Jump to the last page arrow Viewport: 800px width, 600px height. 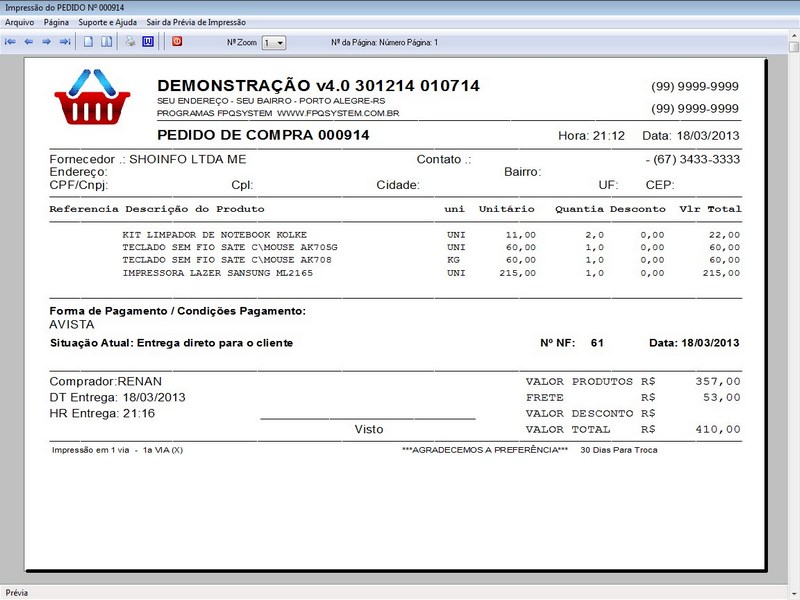pos(65,42)
